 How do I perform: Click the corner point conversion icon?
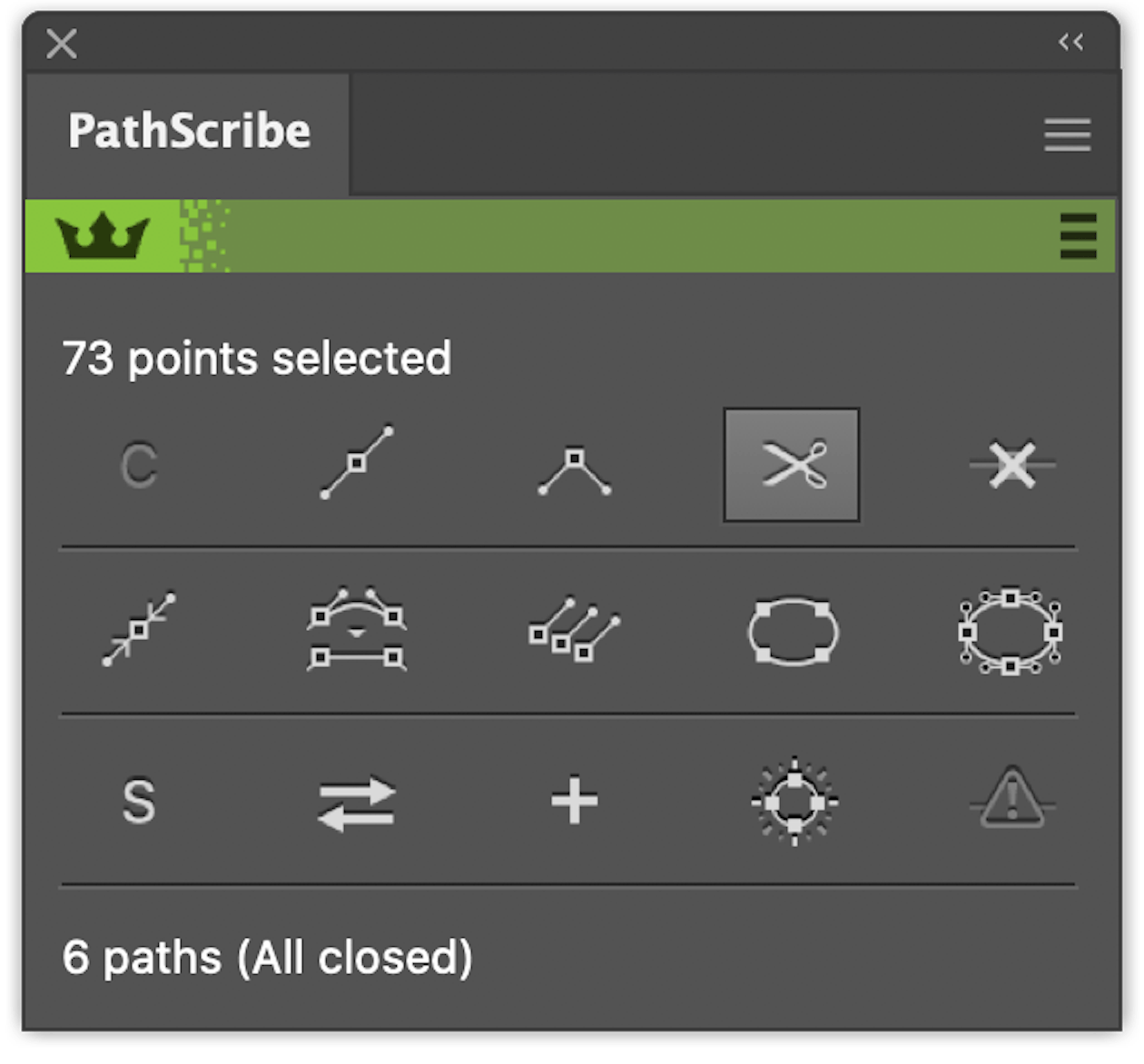coord(574,468)
